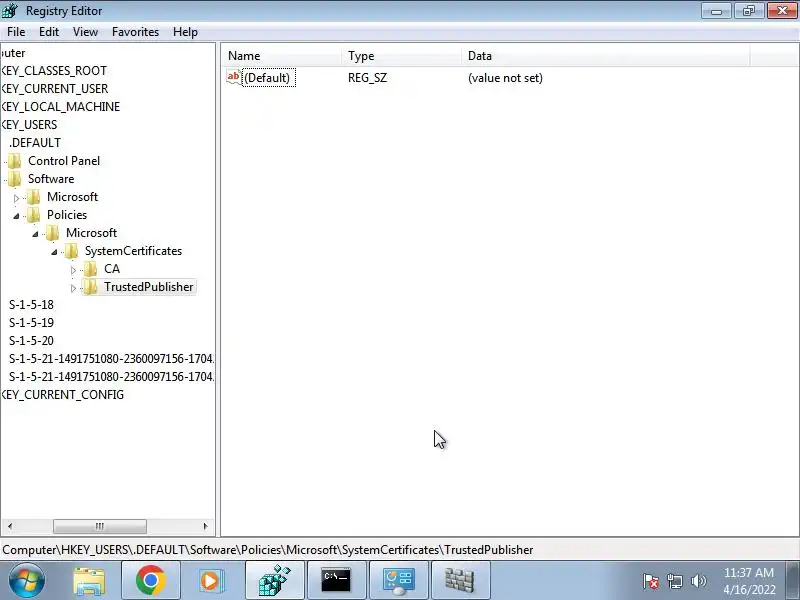800x600 pixels.
Task: Click the Registry Editor title bar icon
Action: pos(10,10)
